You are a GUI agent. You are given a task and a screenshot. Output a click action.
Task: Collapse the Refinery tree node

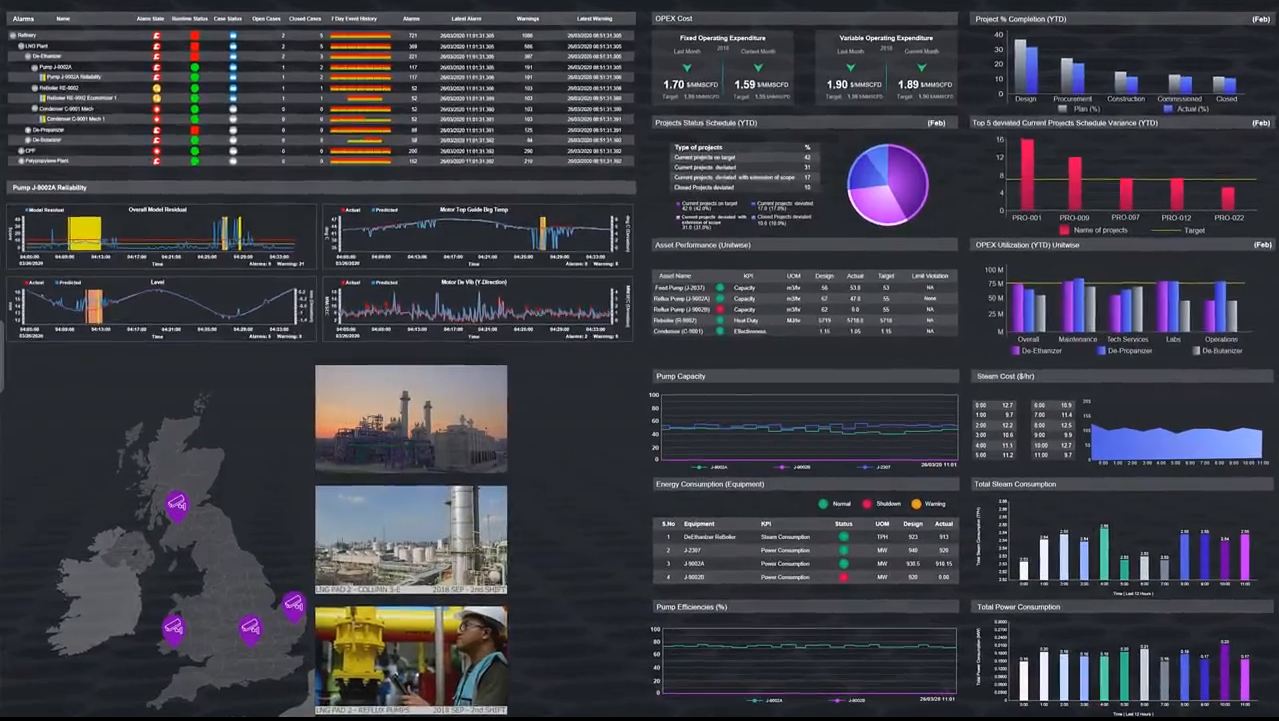[x=13, y=35]
